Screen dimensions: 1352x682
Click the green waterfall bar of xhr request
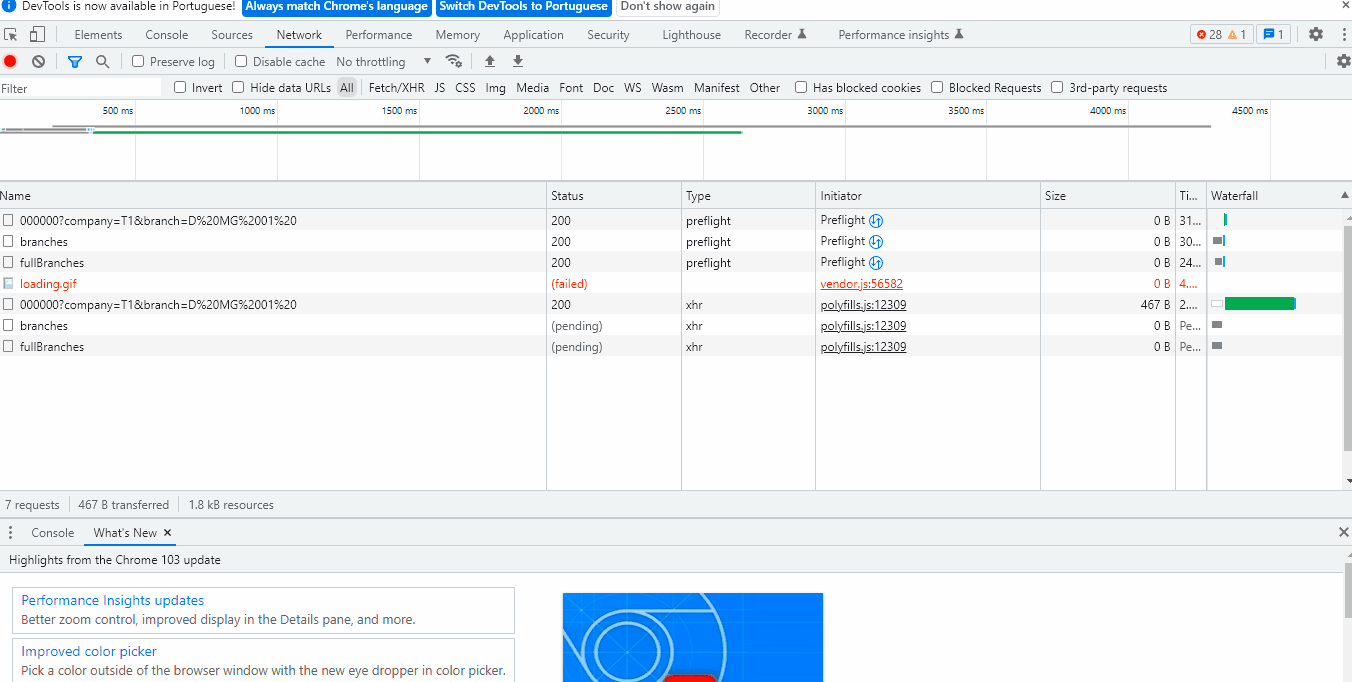pos(1259,304)
